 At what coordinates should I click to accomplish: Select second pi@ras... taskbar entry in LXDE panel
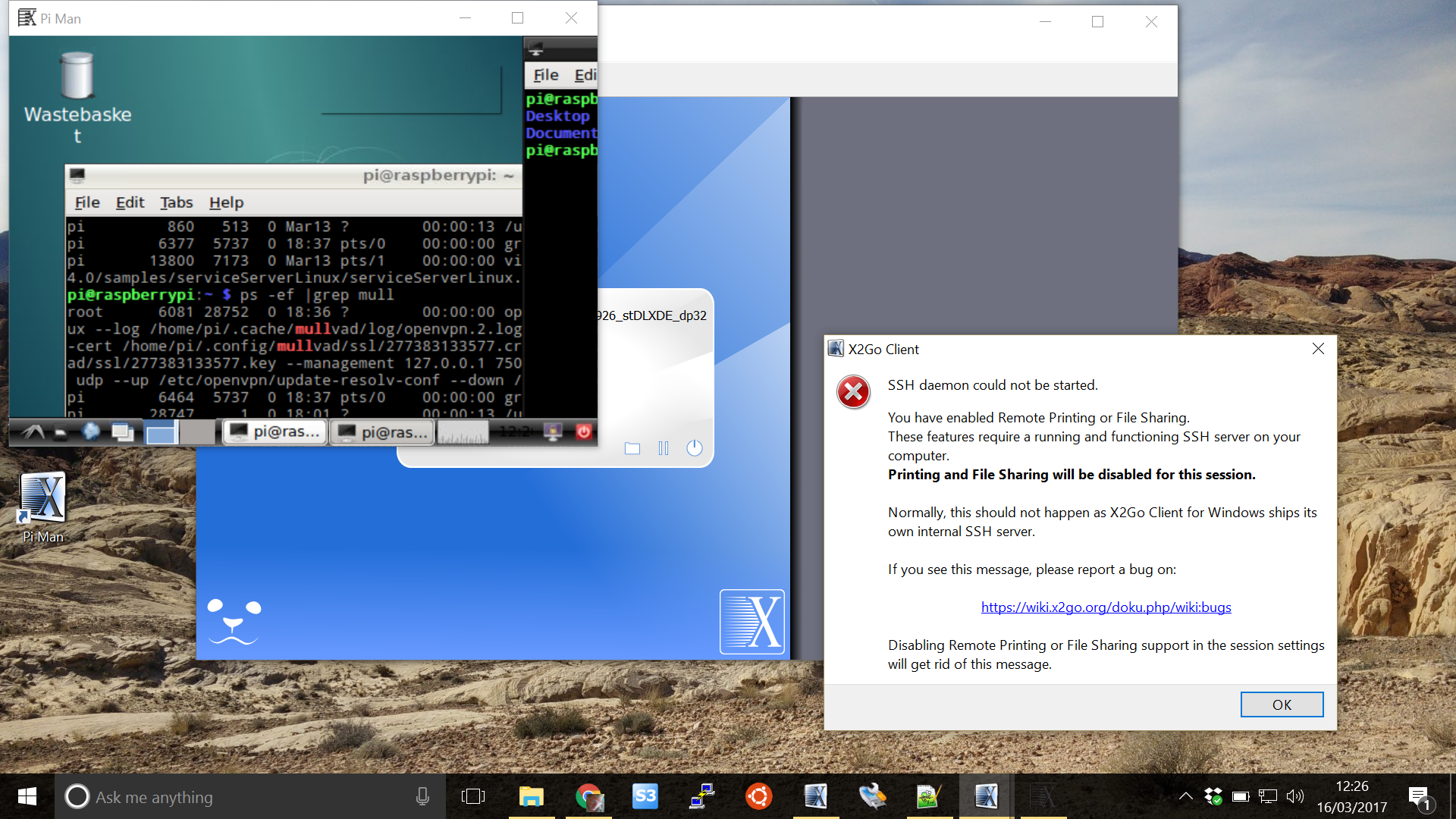[x=384, y=432]
